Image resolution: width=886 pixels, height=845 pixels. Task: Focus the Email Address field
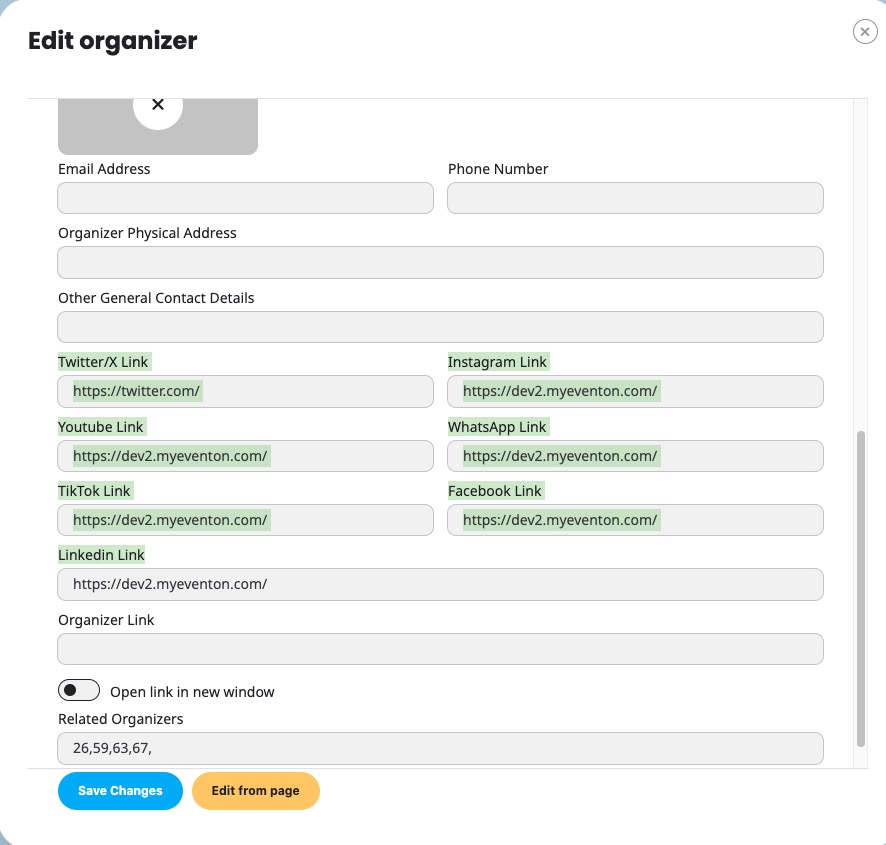245,198
